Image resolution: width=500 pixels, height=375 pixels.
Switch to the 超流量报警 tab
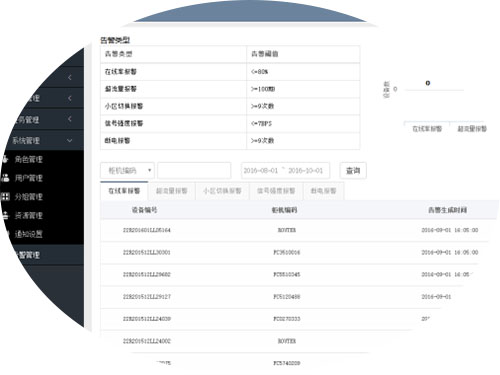(172, 191)
